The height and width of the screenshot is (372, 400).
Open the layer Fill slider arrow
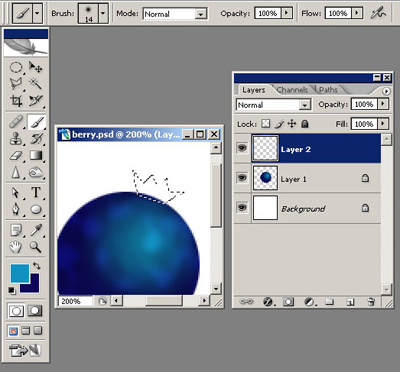click(x=383, y=124)
